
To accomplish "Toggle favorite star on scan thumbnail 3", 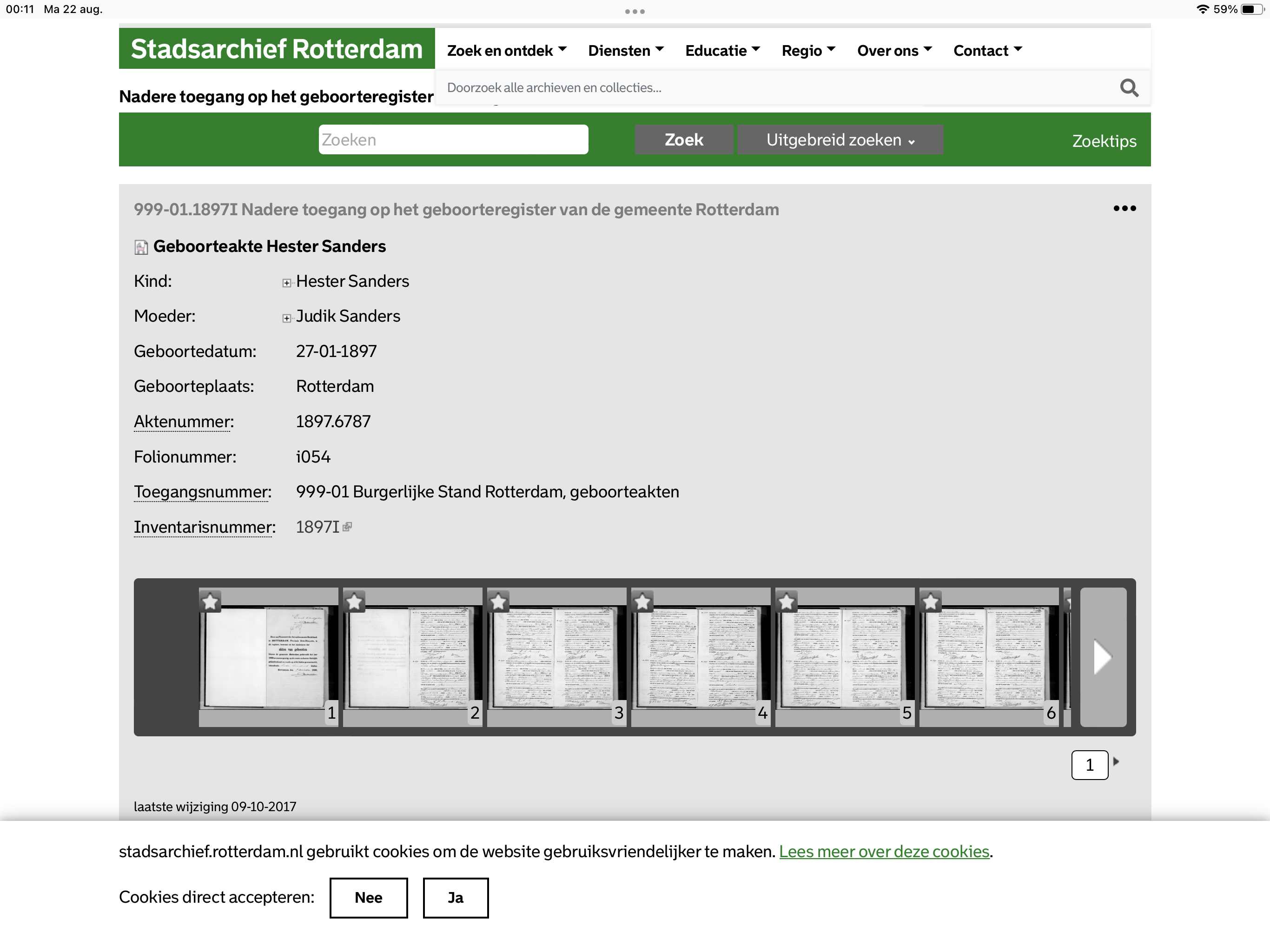I will tap(498, 602).
